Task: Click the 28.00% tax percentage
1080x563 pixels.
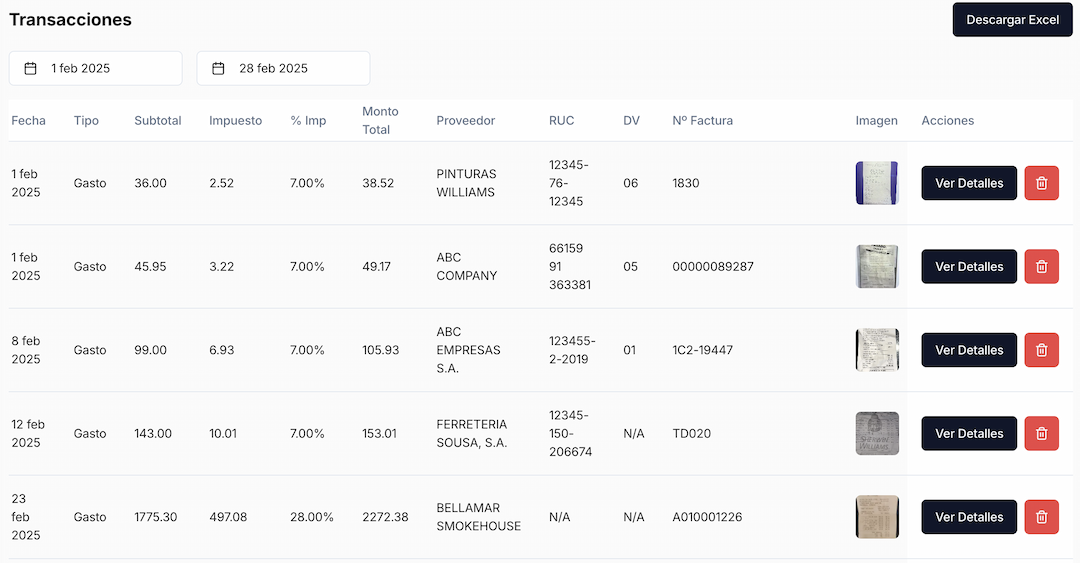Action: tap(311, 517)
